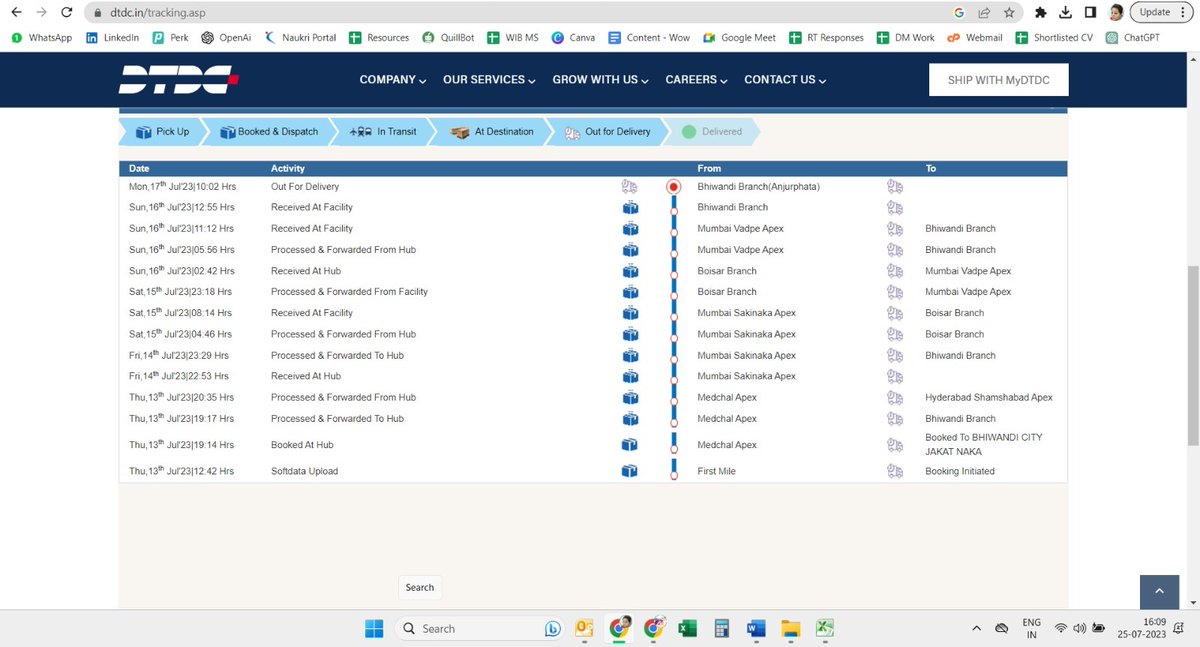Click the delivery icon in Out For Delivery row
The image size is (1200, 647).
[x=630, y=186]
